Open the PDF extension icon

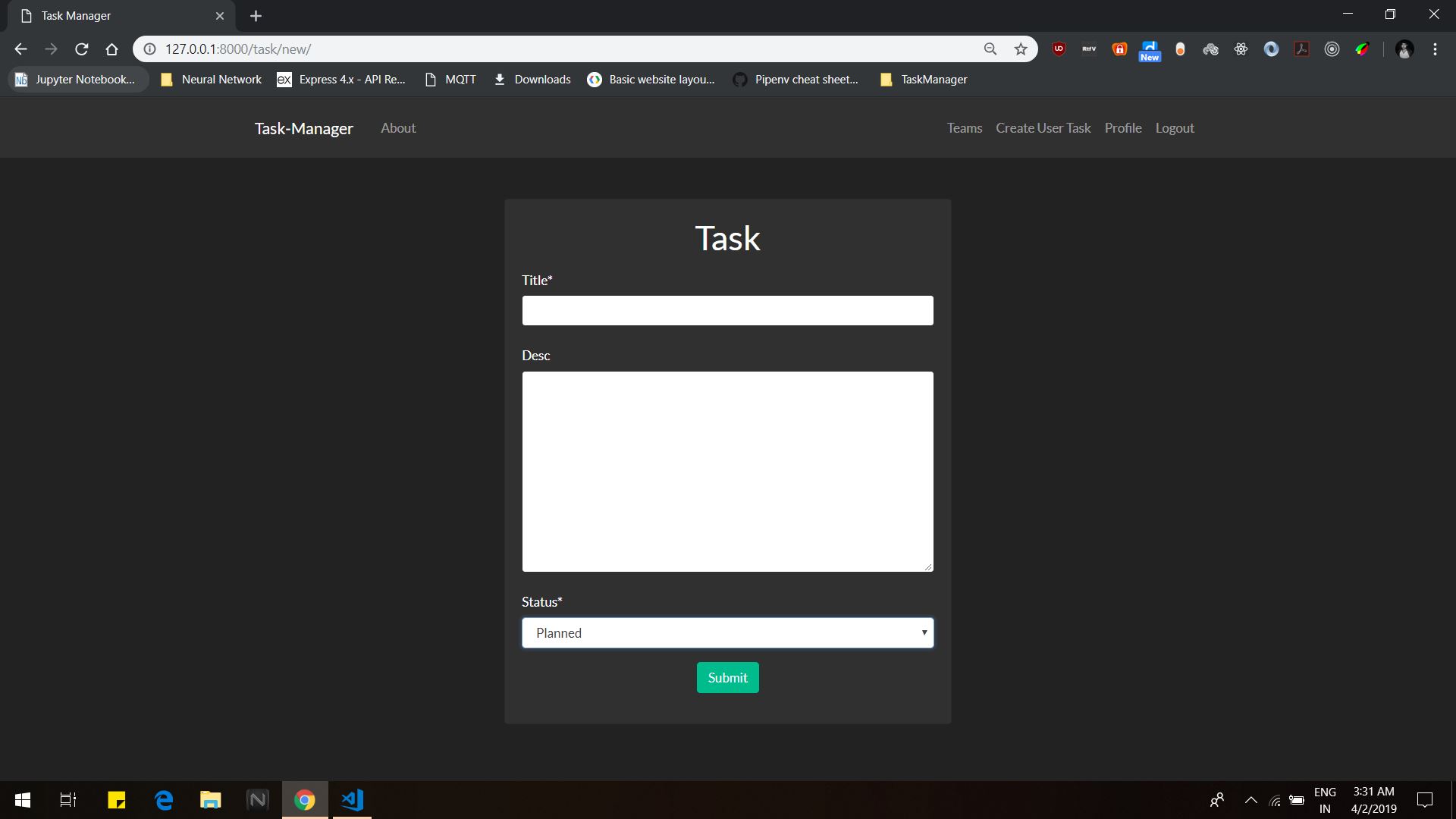tap(1301, 49)
